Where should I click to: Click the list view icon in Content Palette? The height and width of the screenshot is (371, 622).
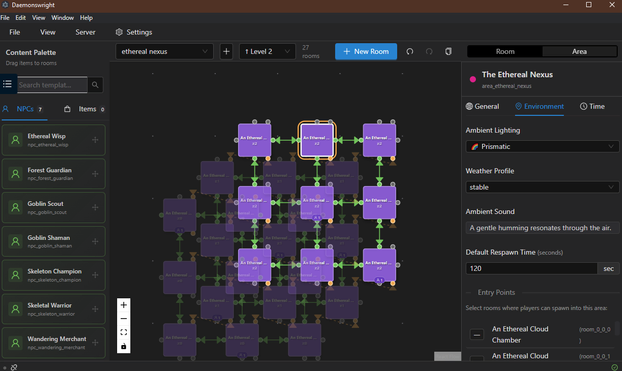[8, 84]
